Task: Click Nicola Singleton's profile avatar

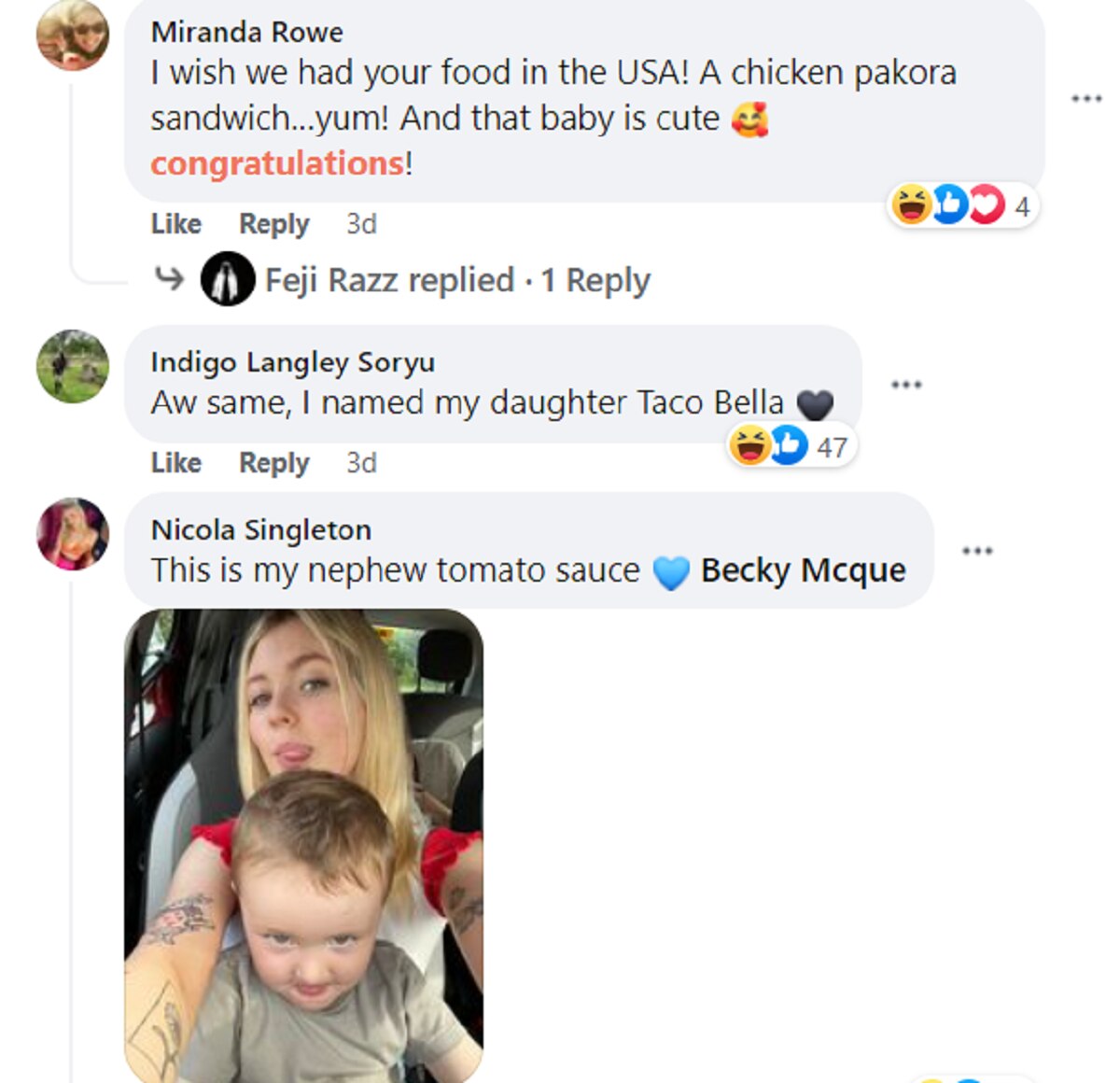Action: click(72, 533)
